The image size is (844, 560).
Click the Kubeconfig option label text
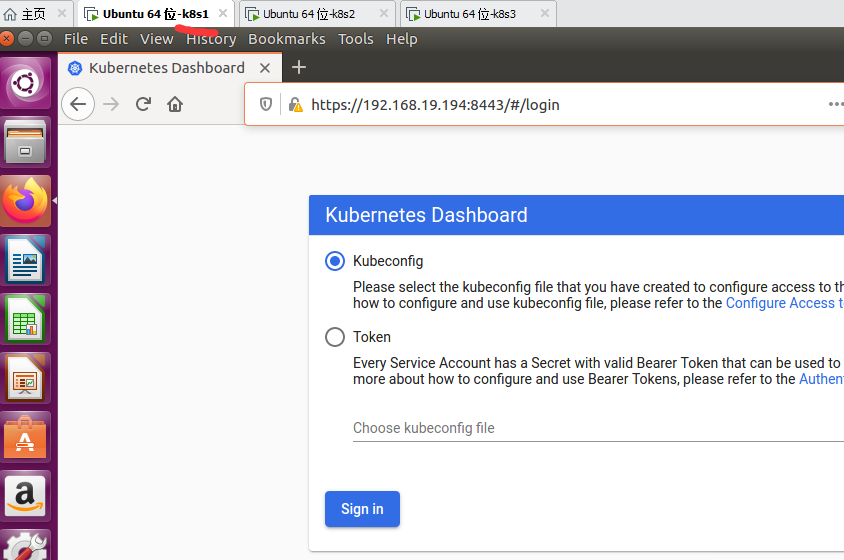tap(388, 261)
